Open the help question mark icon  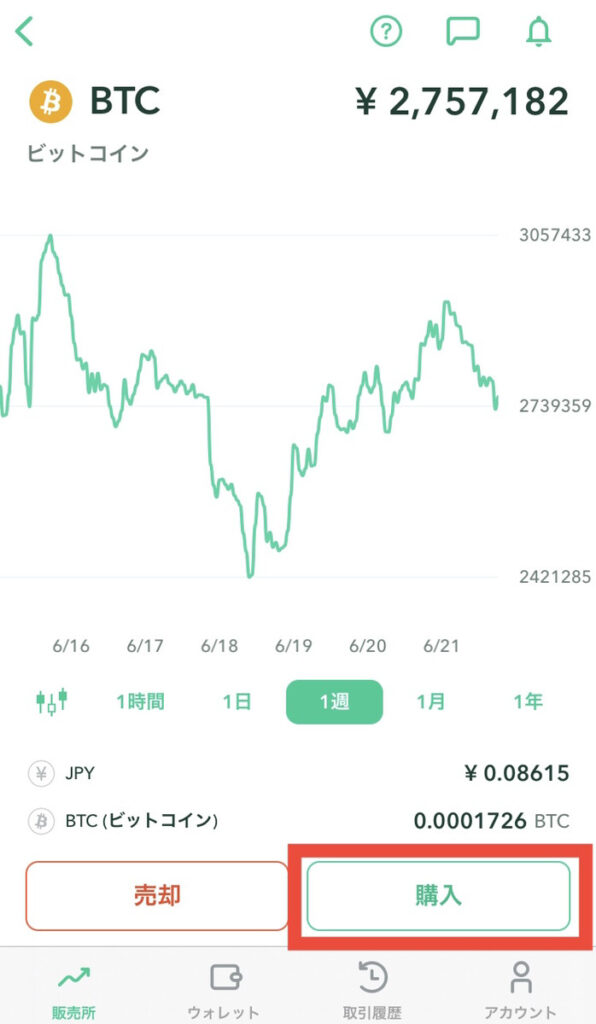click(386, 31)
